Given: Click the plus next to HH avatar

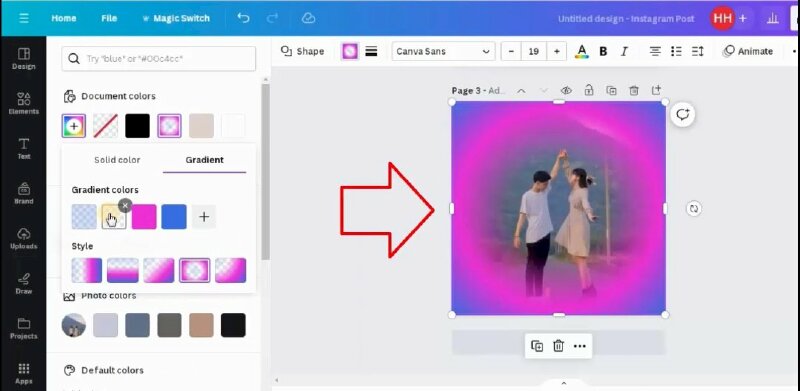Looking at the screenshot, I should click(x=743, y=18).
